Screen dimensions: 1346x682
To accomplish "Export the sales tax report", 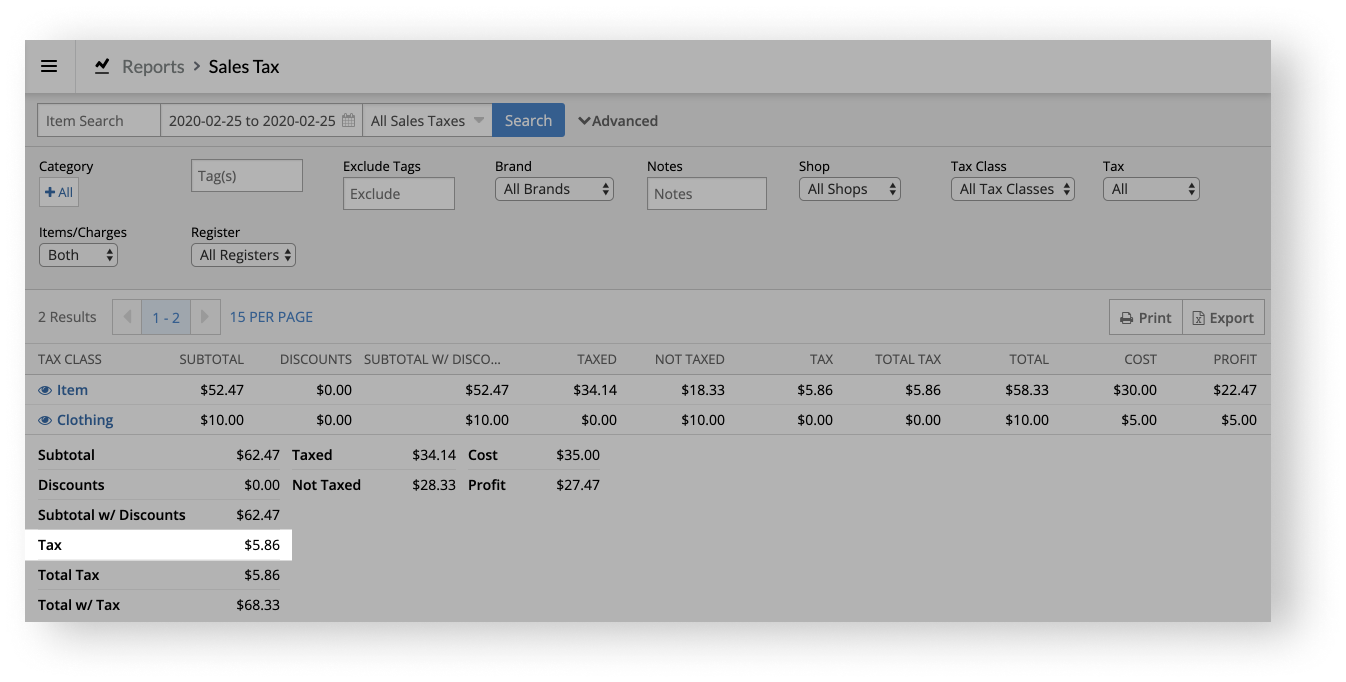I will (x=1223, y=317).
